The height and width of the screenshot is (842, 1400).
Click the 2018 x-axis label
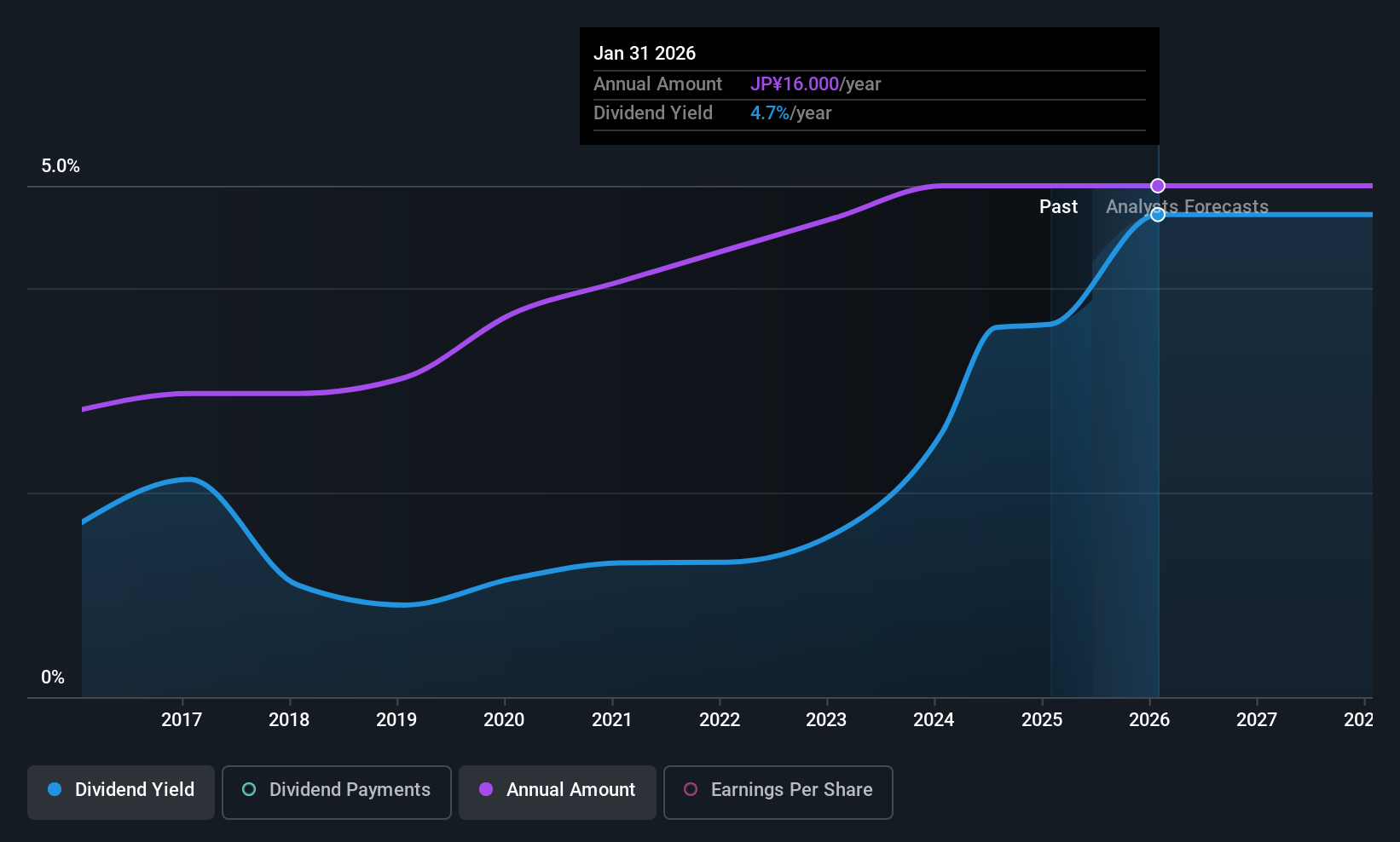(x=289, y=720)
